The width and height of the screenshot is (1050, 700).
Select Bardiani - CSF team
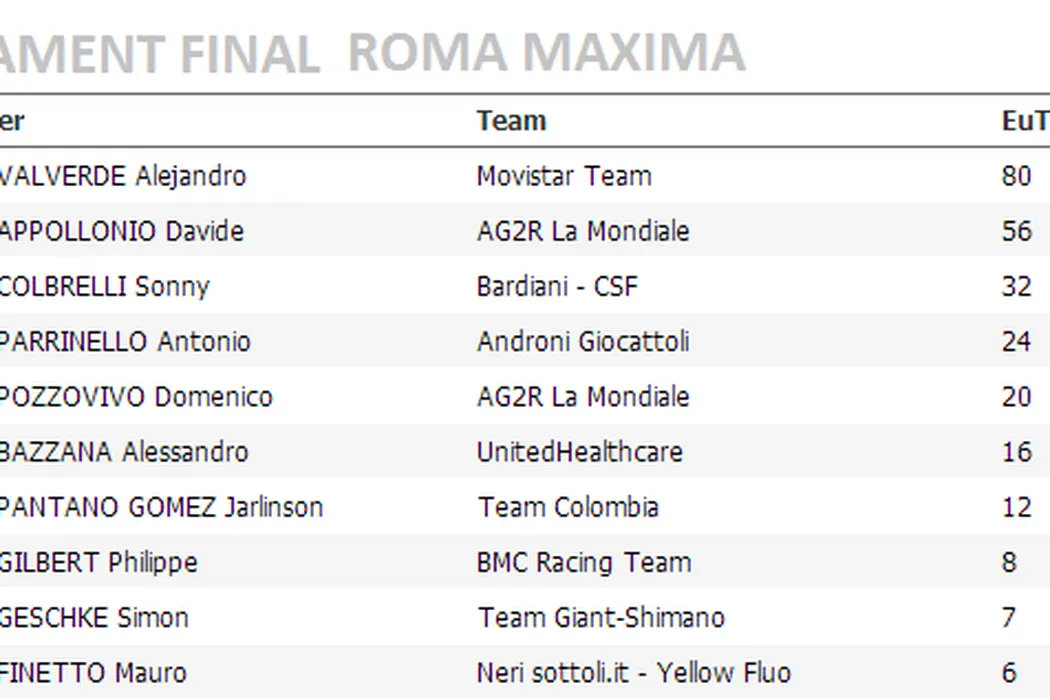[556, 286]
